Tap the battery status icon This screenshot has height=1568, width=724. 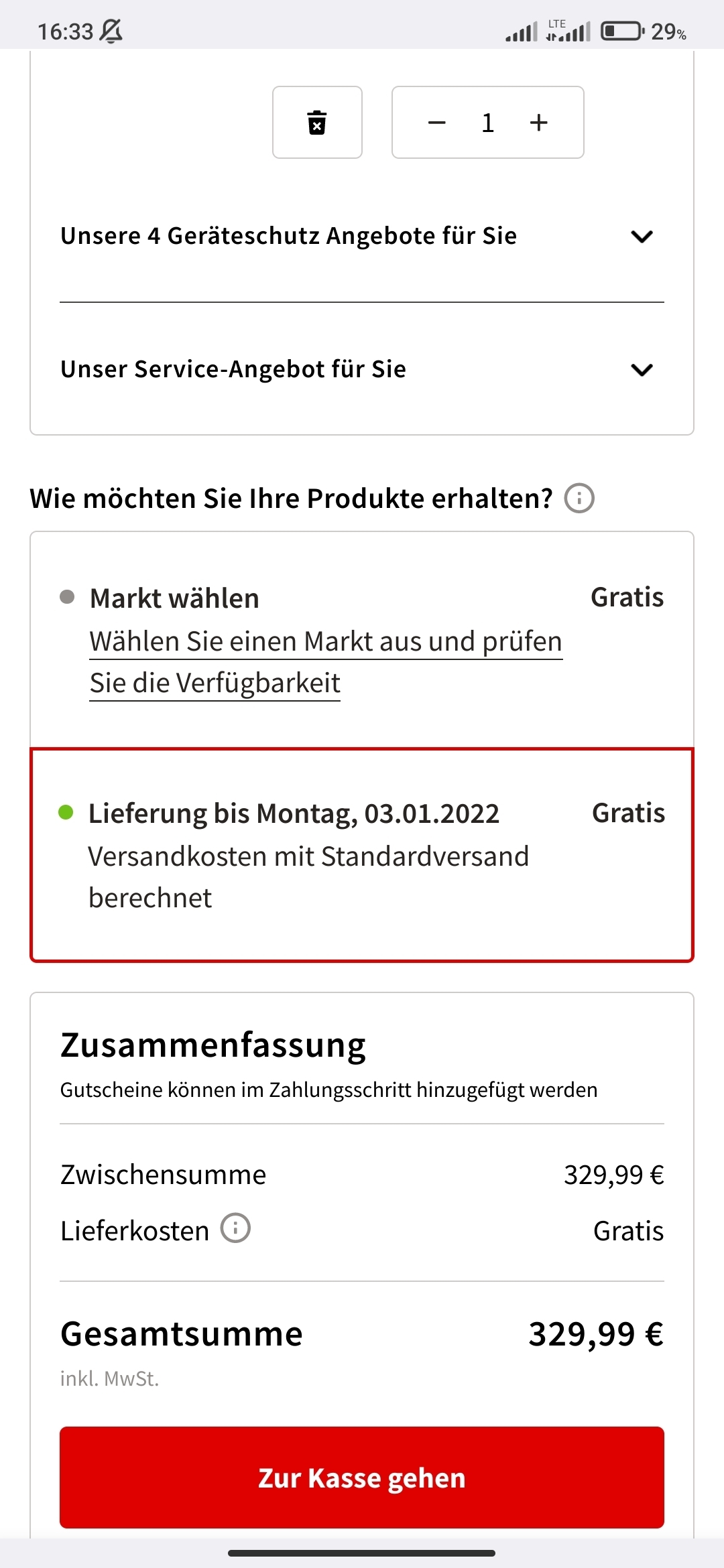623,31
